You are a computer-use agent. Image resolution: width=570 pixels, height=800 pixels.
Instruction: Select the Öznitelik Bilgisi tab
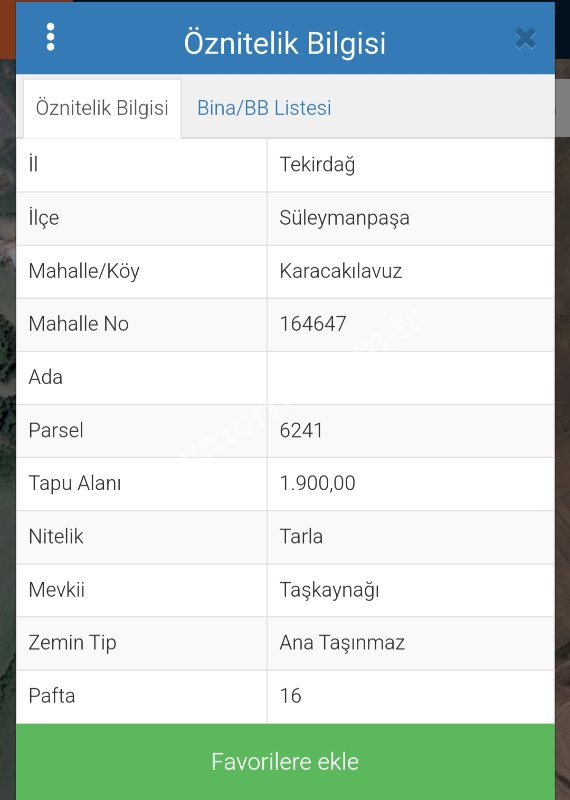click(102, 108)
